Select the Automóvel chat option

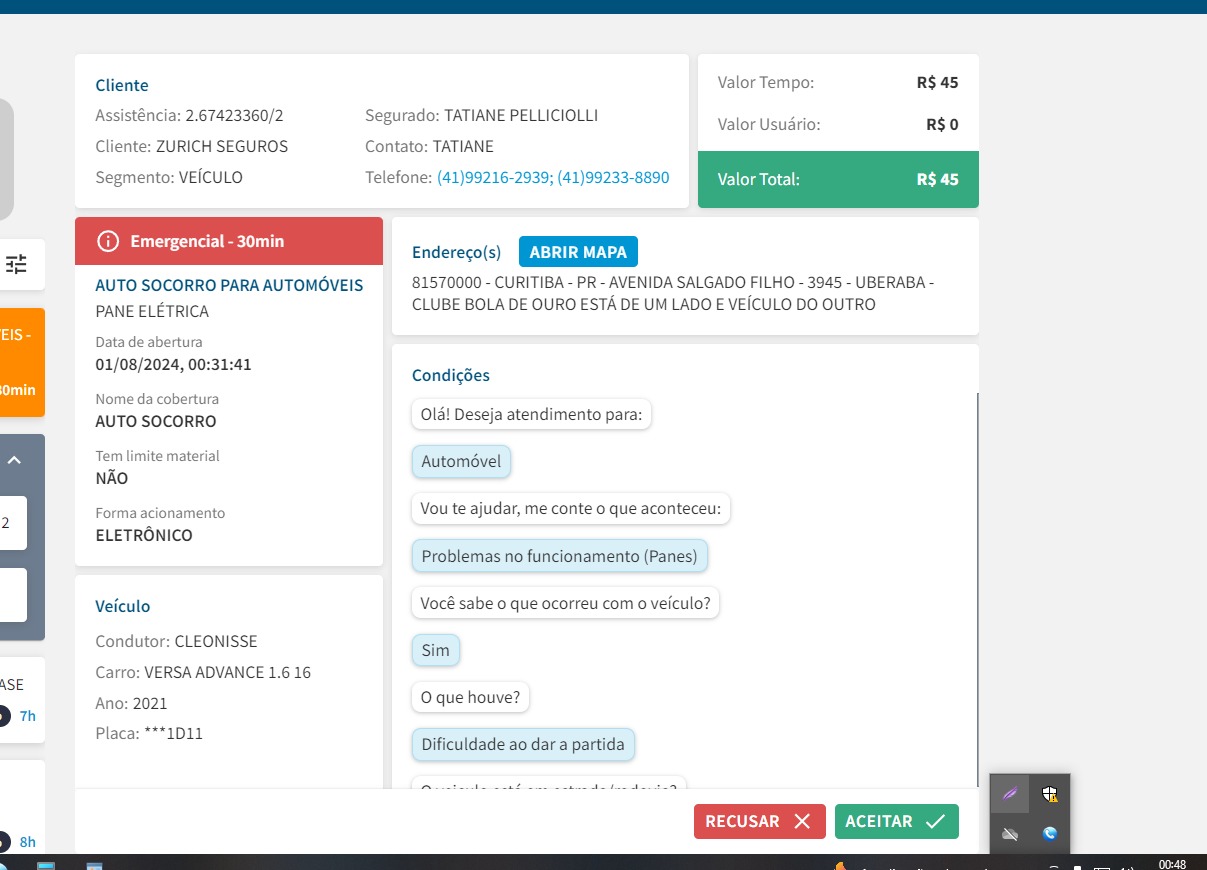[461, 462]
